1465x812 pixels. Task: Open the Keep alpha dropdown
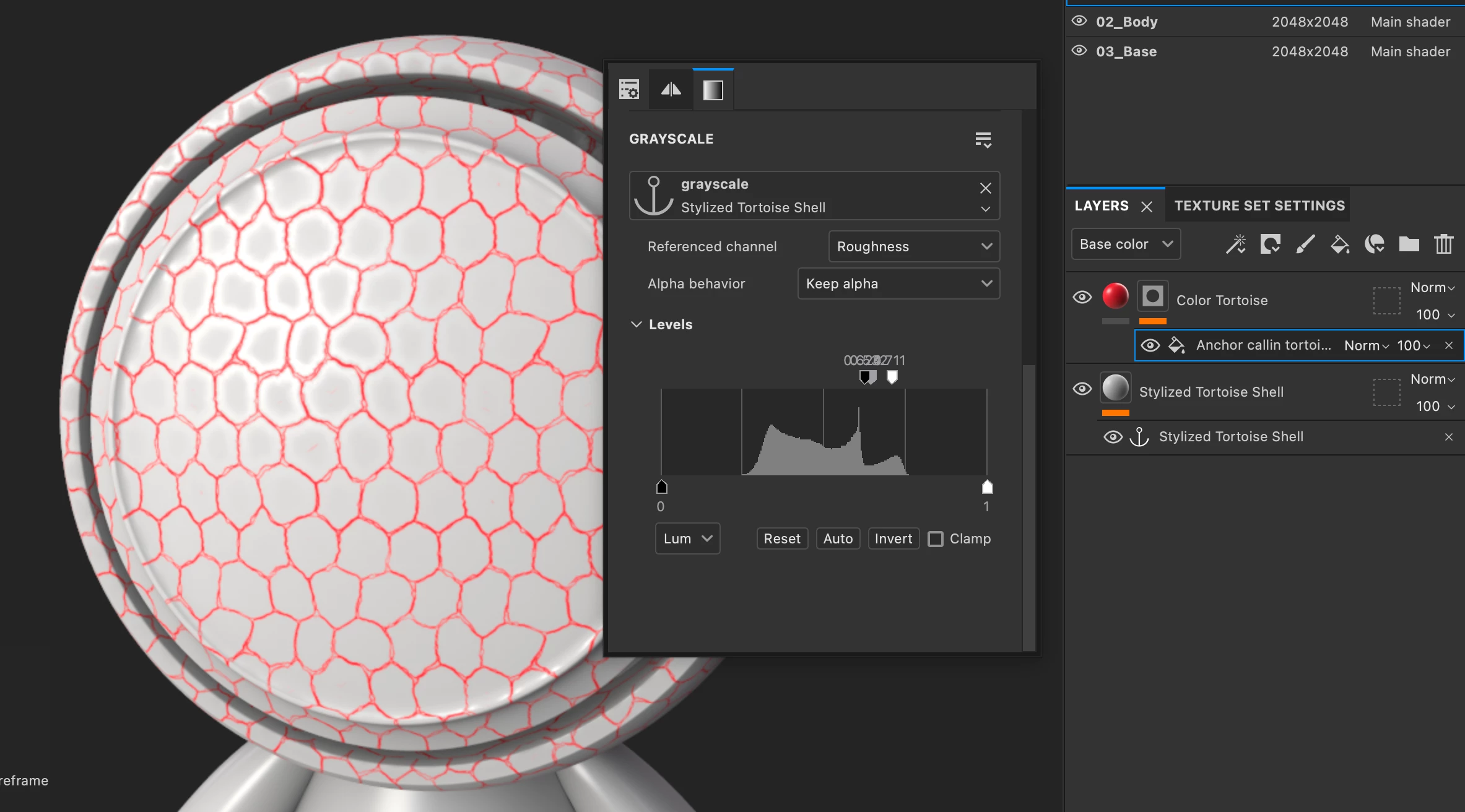tap(898, 283)
